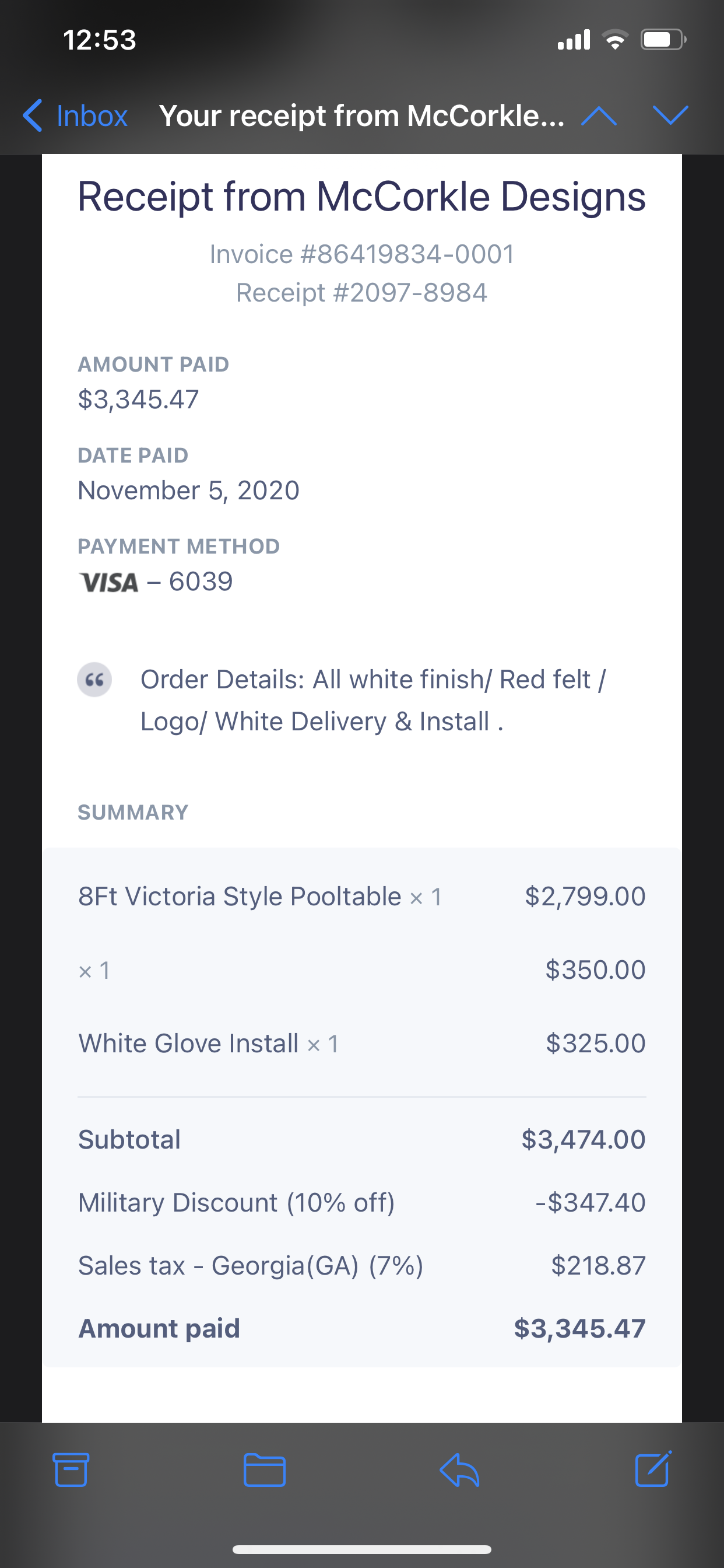Tap the White Glove Install line item
Viewport: 724px width, 1568px height.
tap(362, 1044)
